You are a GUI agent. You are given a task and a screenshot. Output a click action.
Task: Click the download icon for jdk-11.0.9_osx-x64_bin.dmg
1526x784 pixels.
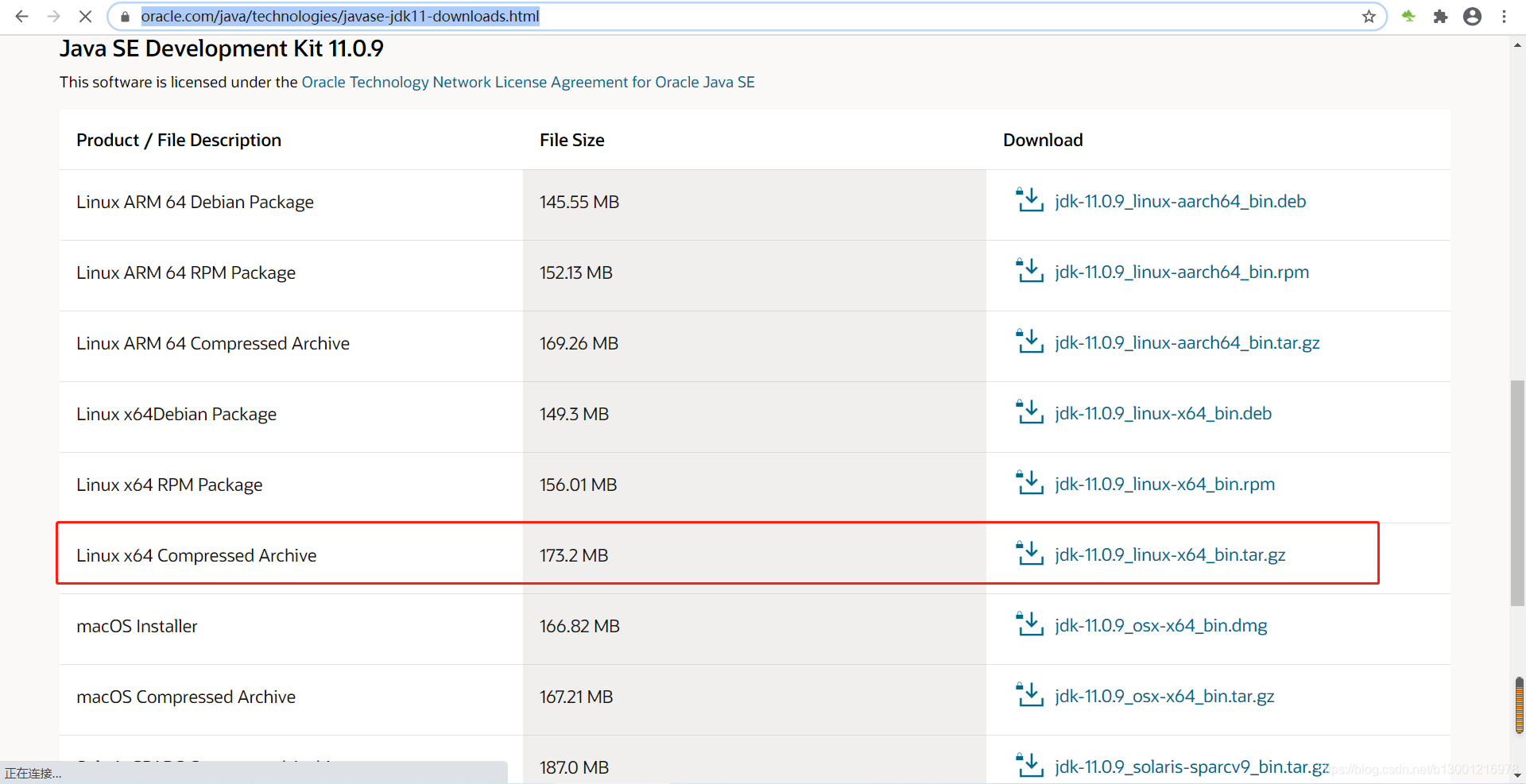pyautogui.click(x=1029, y=625)
